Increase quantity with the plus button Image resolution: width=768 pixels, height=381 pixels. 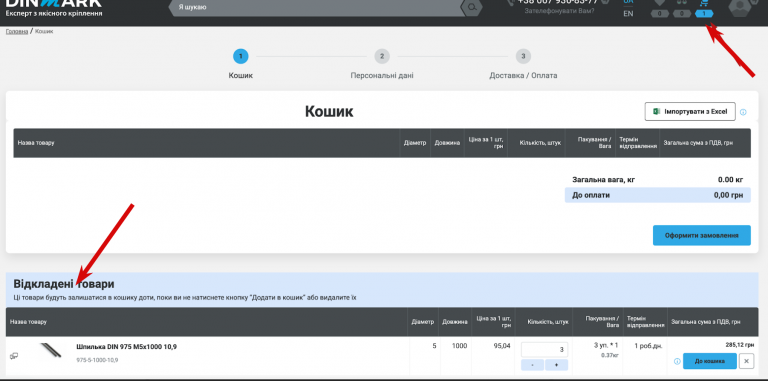[556, 365]
